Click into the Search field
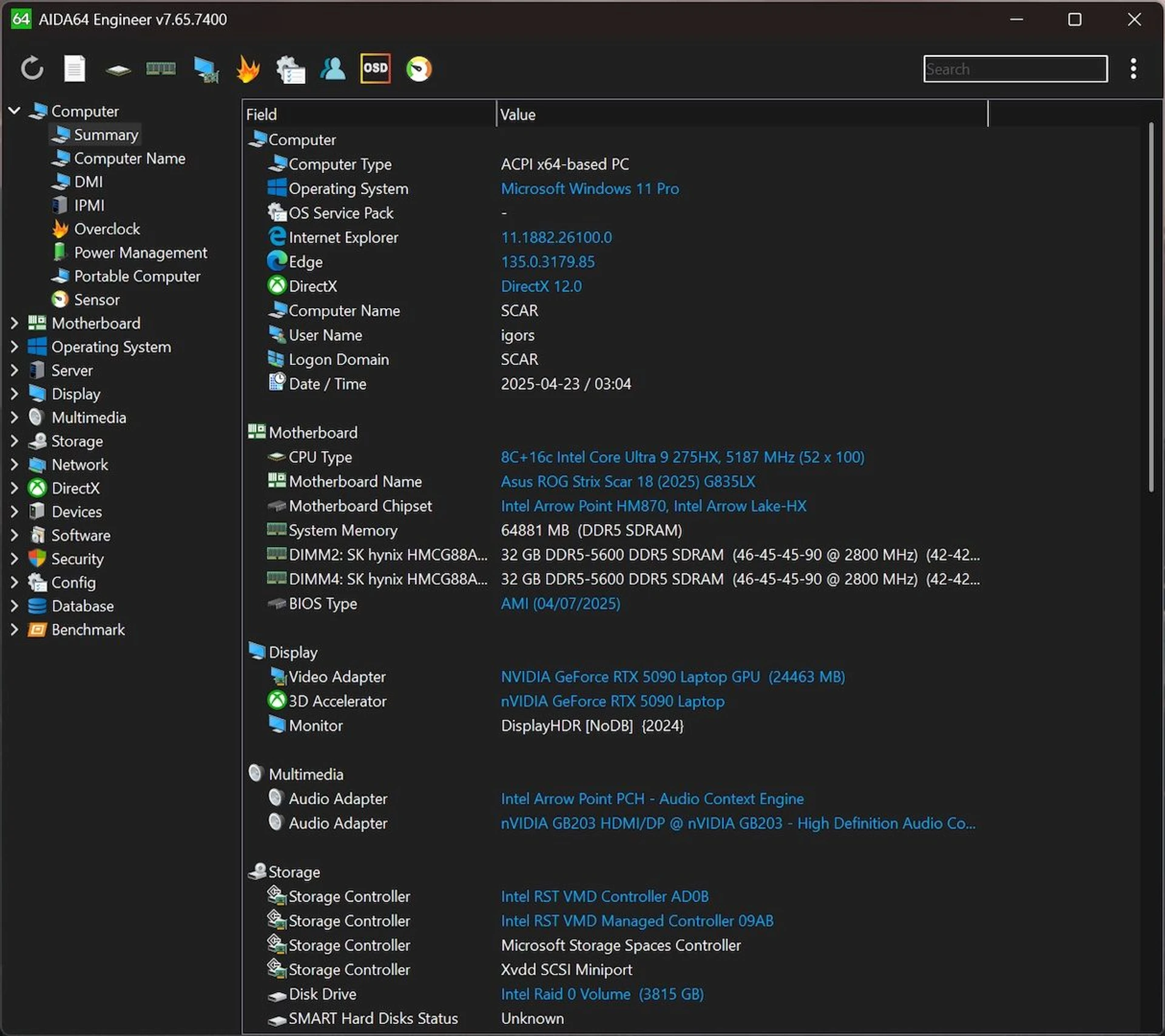Screen dimensions: 1165x1036 coord(1015,69)
